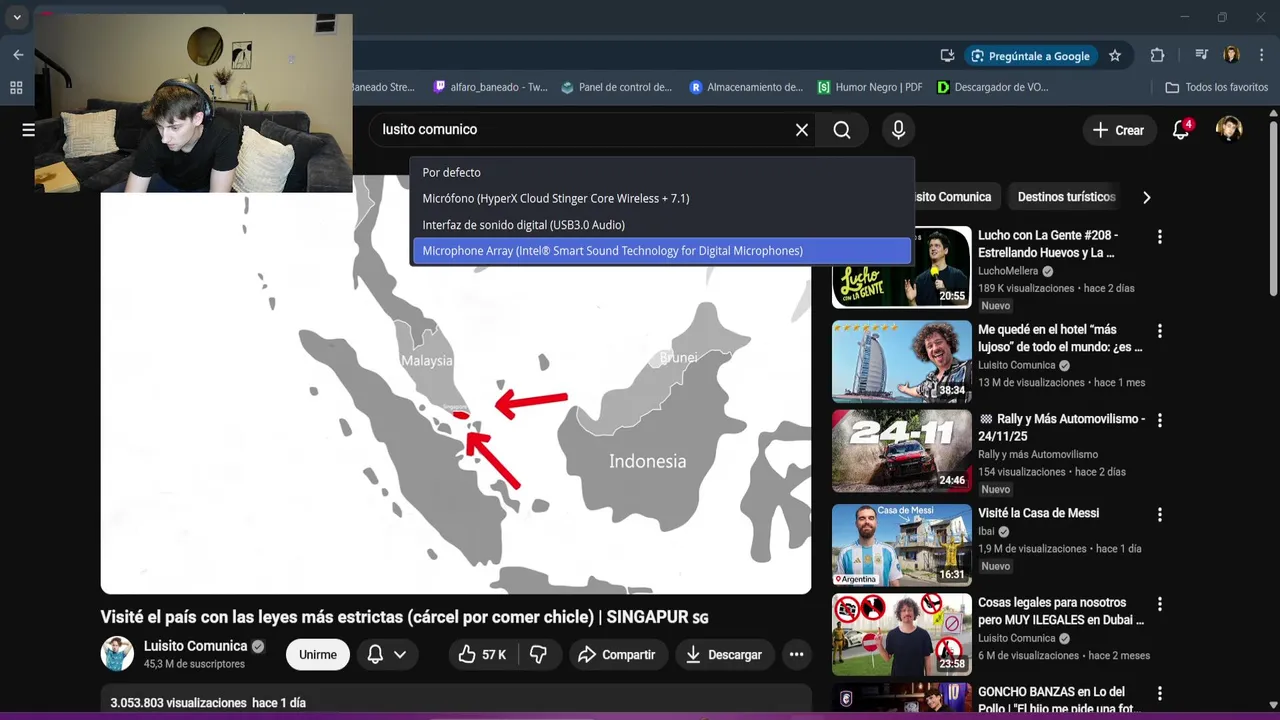Open the Burj Al Arab hotel video thumbnail
The height and width of the screenshot is (720, 1280).
click(x=902, y=361)
